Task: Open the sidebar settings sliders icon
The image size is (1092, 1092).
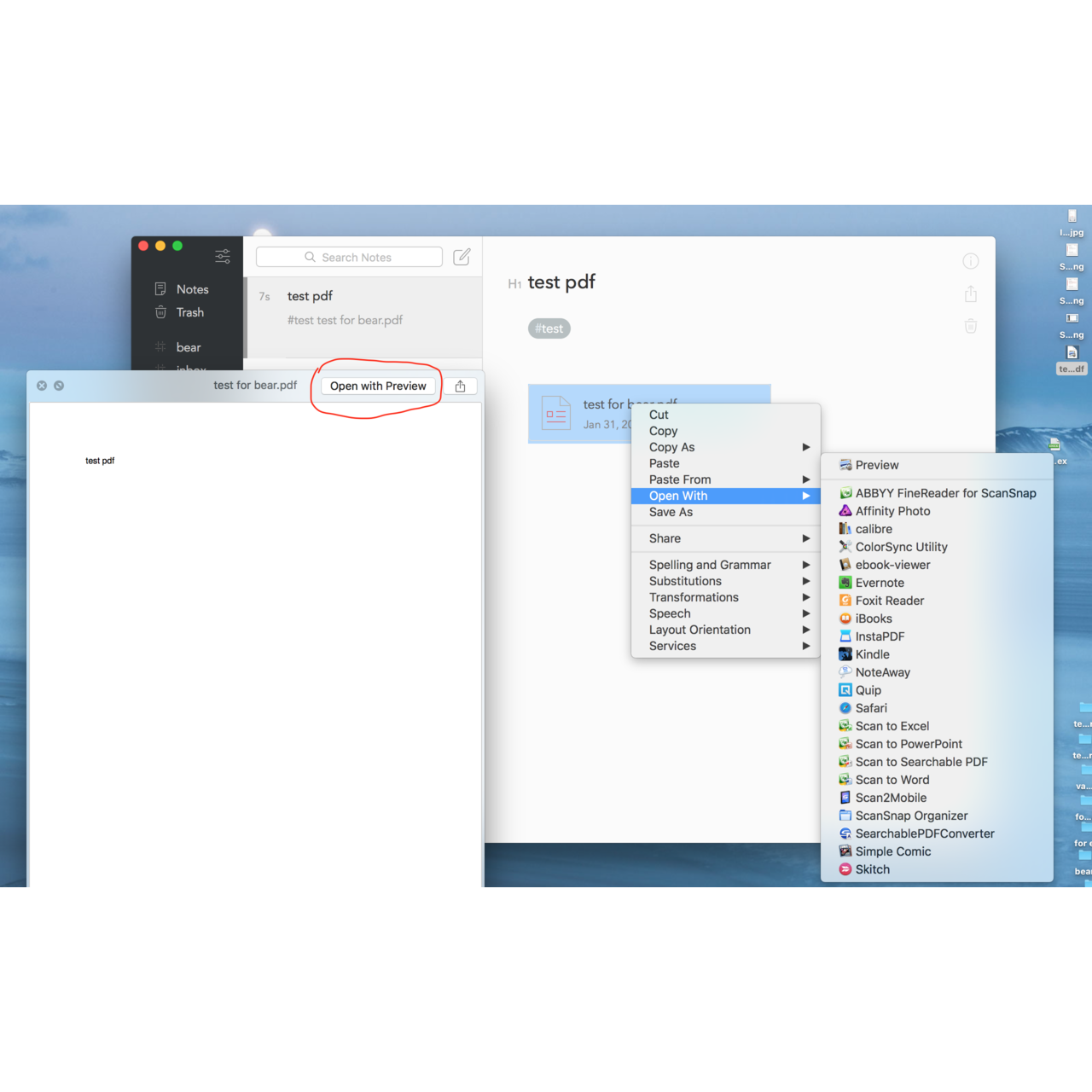Action: (223, 256)
